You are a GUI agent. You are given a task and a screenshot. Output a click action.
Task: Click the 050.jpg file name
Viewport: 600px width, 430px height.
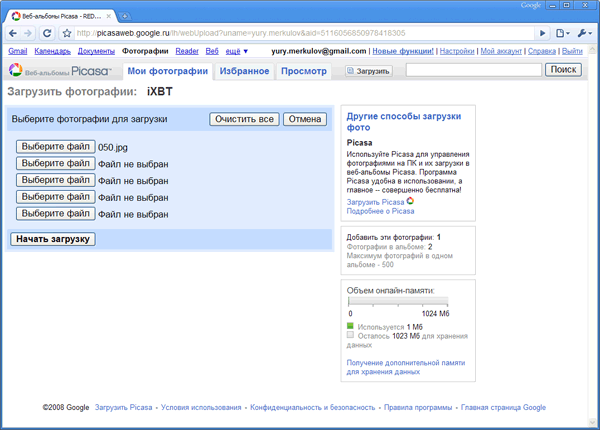[113, 147]
